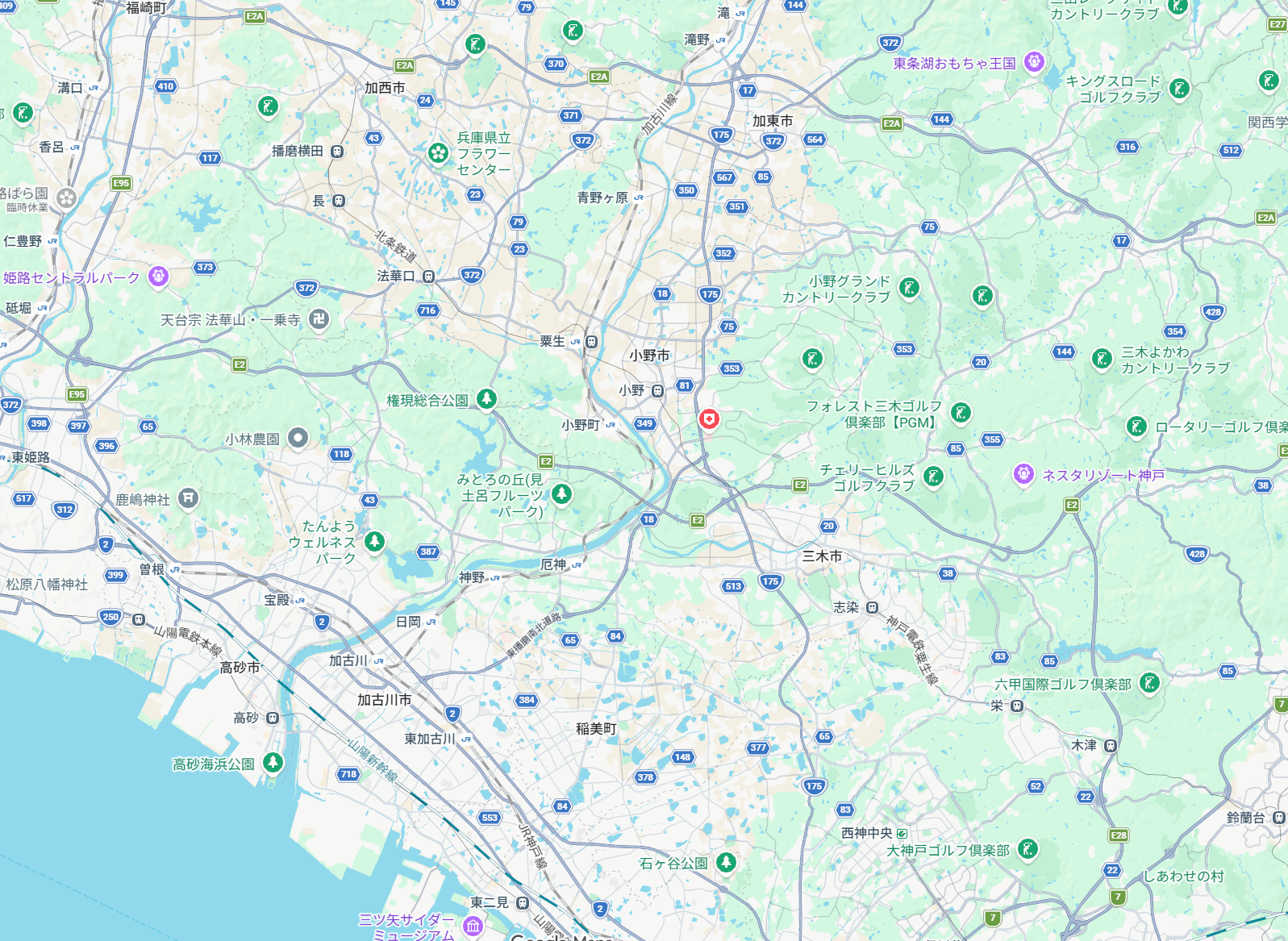
Task: Open the 三木よかわカントリークラブ golf marker
Action: pos(1102,359)
